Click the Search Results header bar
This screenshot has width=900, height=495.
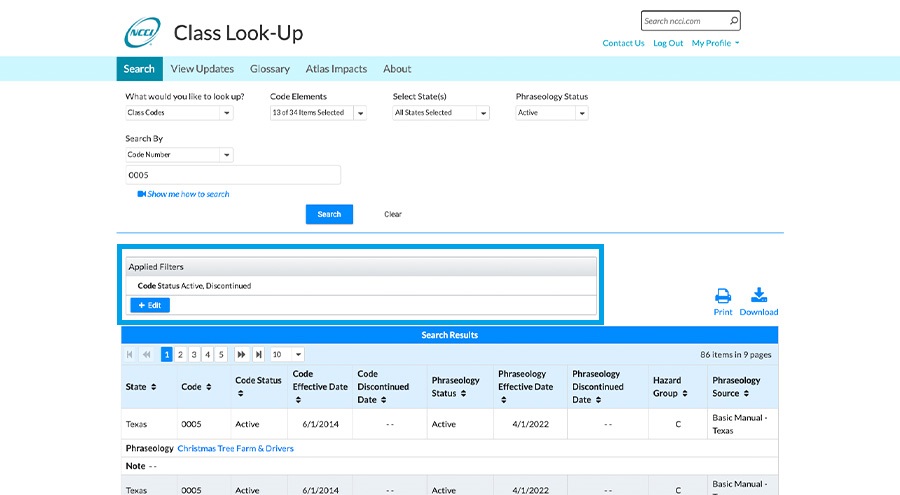(449, 335)
